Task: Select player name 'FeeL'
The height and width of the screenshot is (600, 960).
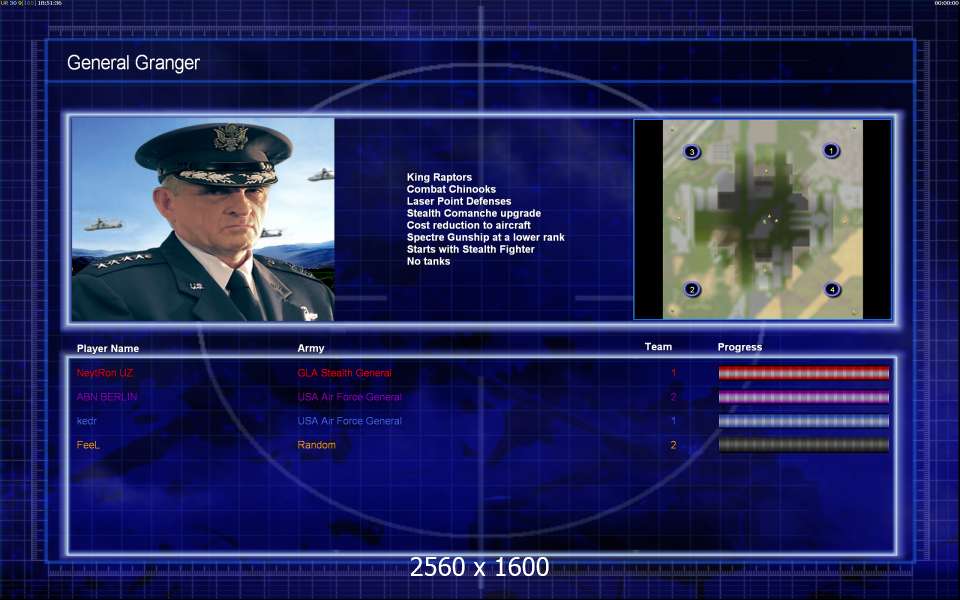Action: (x=88, y=445)
